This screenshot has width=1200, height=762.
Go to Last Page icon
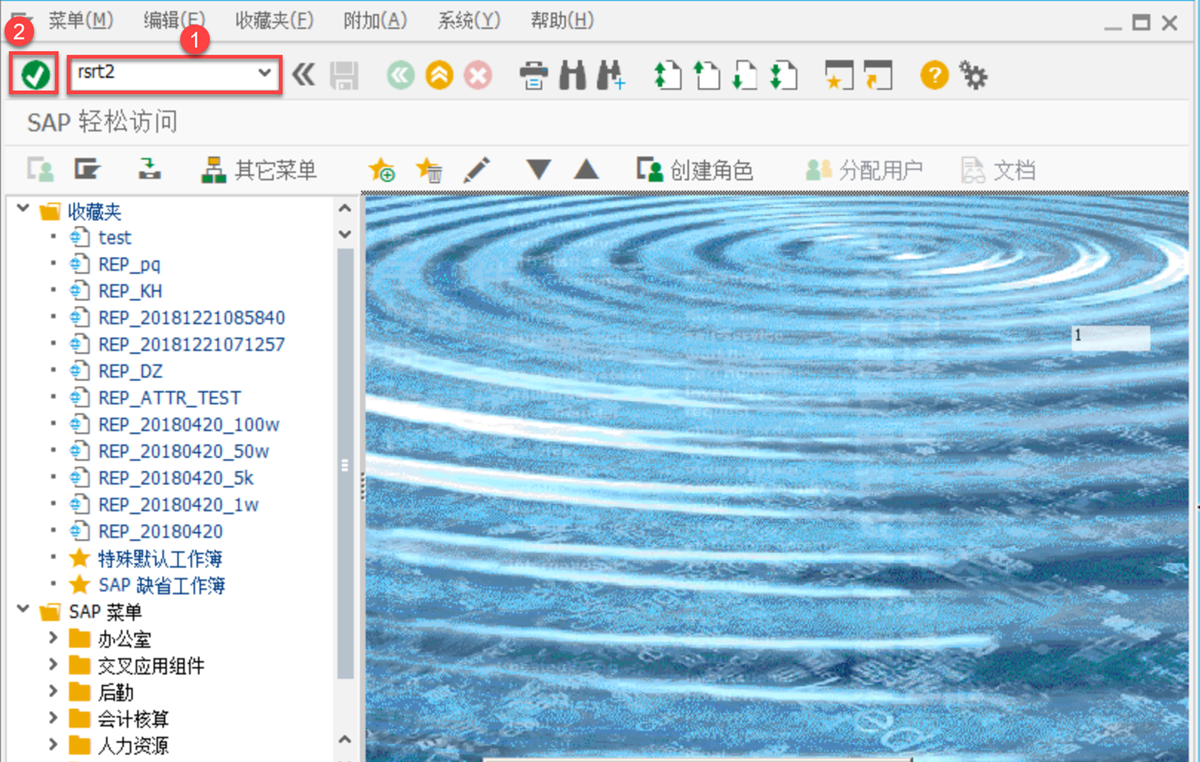click(783, 76)
